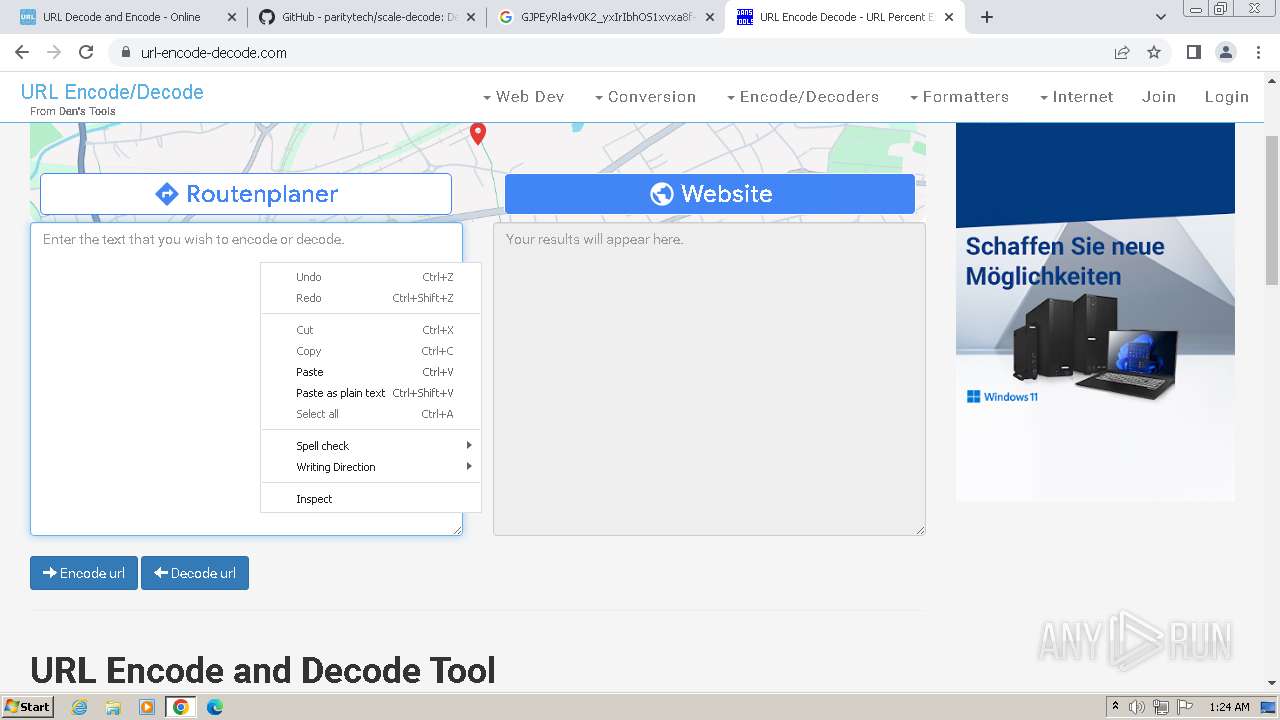
Task: Click the share page icon in address bar
Action: [x=1122, y=52]
